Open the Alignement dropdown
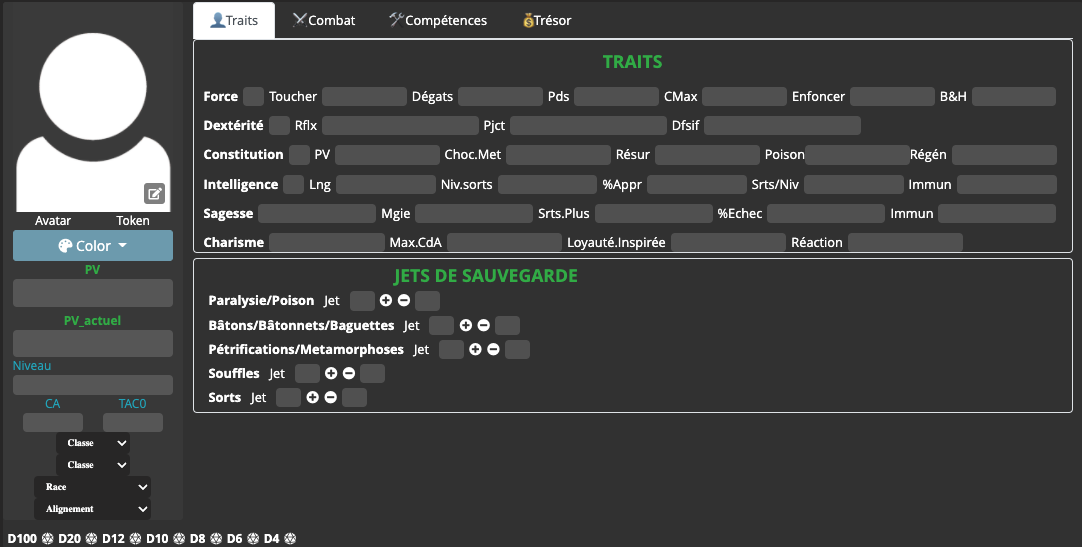 tap(92, 509)
